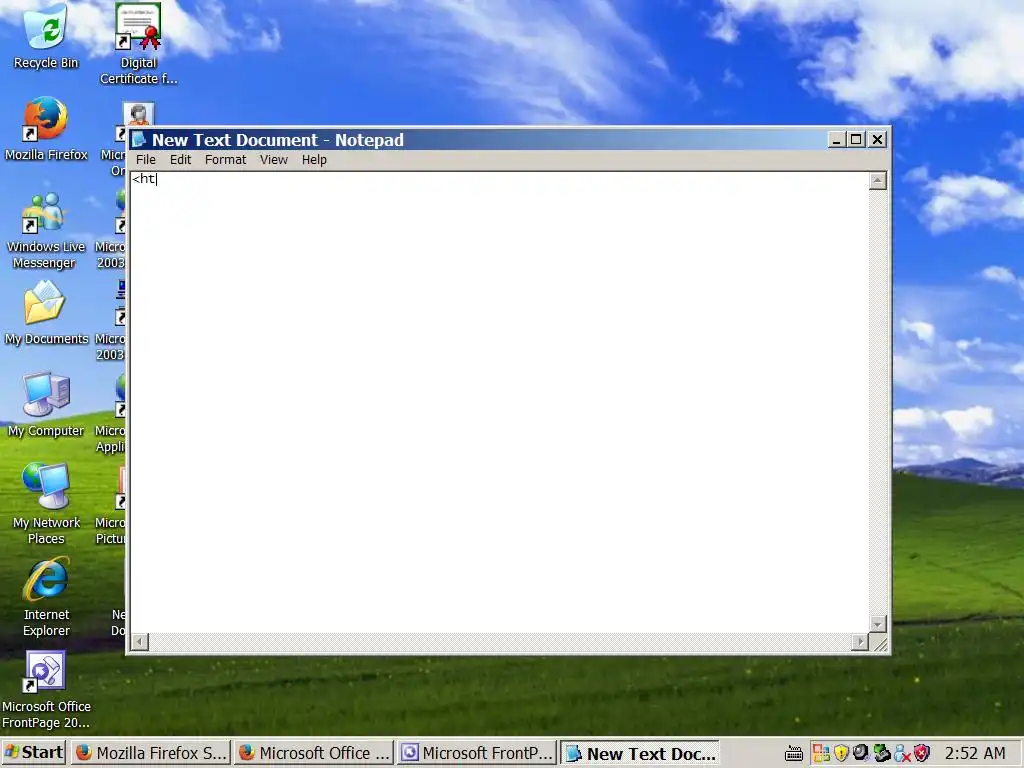Select the My Documents folder icon
Viewport: 1024px width, 768px height.
point(46,313)
